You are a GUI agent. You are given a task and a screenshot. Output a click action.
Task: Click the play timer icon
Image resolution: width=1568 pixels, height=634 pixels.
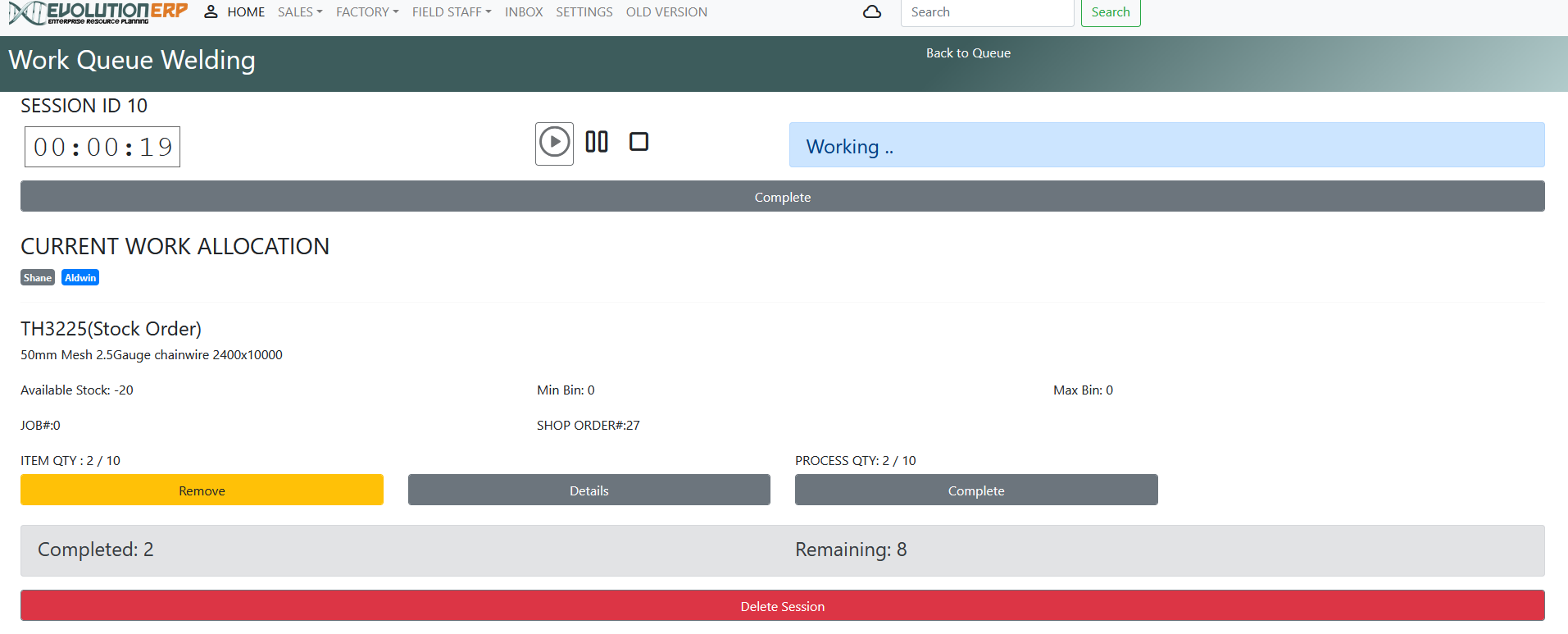tap(554, 143)
